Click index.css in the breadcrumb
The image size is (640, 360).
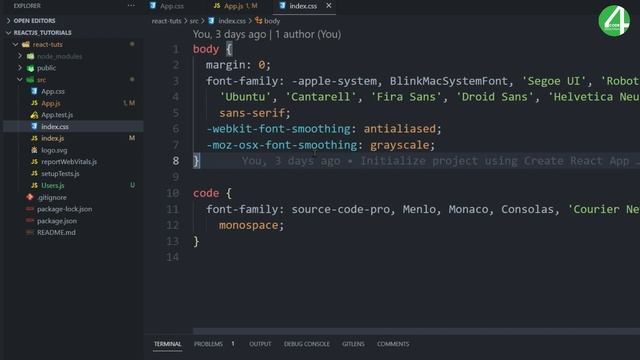[232, 21]
